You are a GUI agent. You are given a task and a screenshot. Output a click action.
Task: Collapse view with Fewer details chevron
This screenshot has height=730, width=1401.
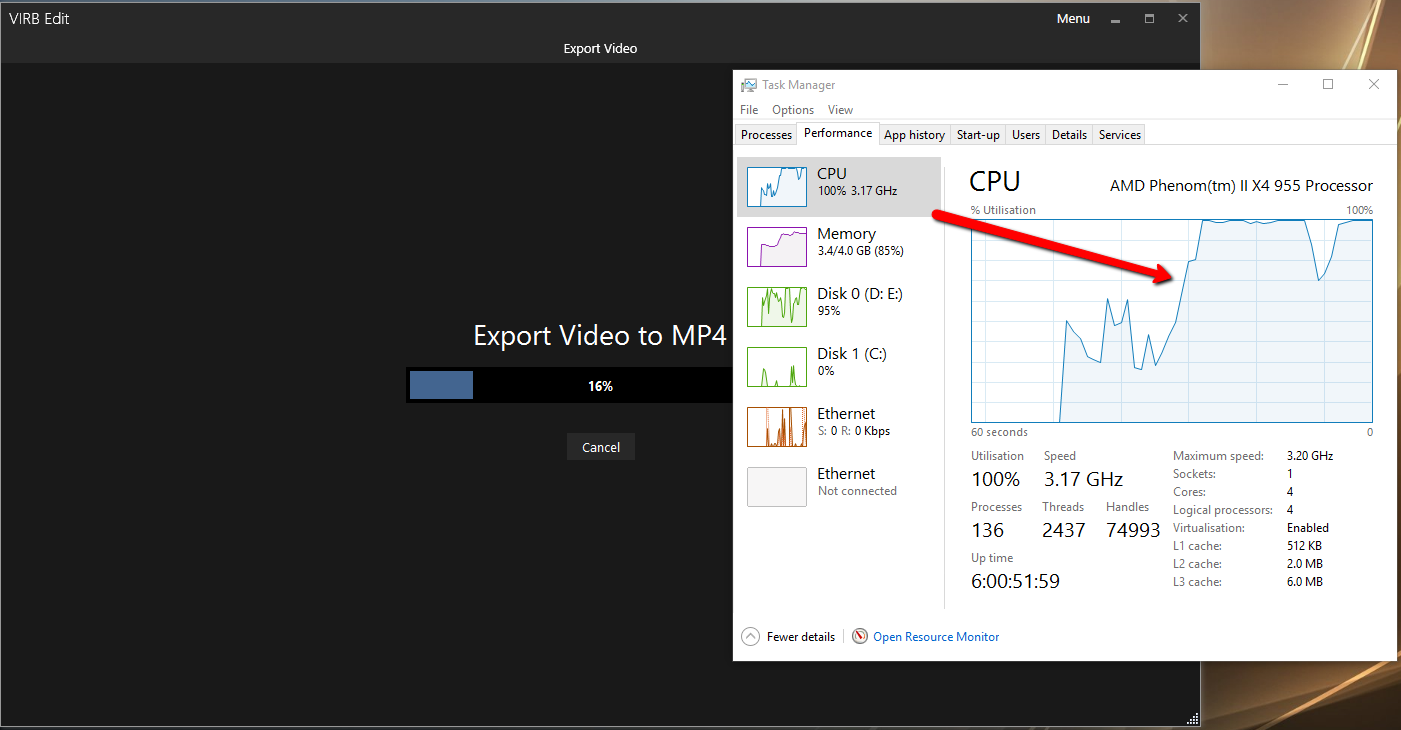pos(751,637)
